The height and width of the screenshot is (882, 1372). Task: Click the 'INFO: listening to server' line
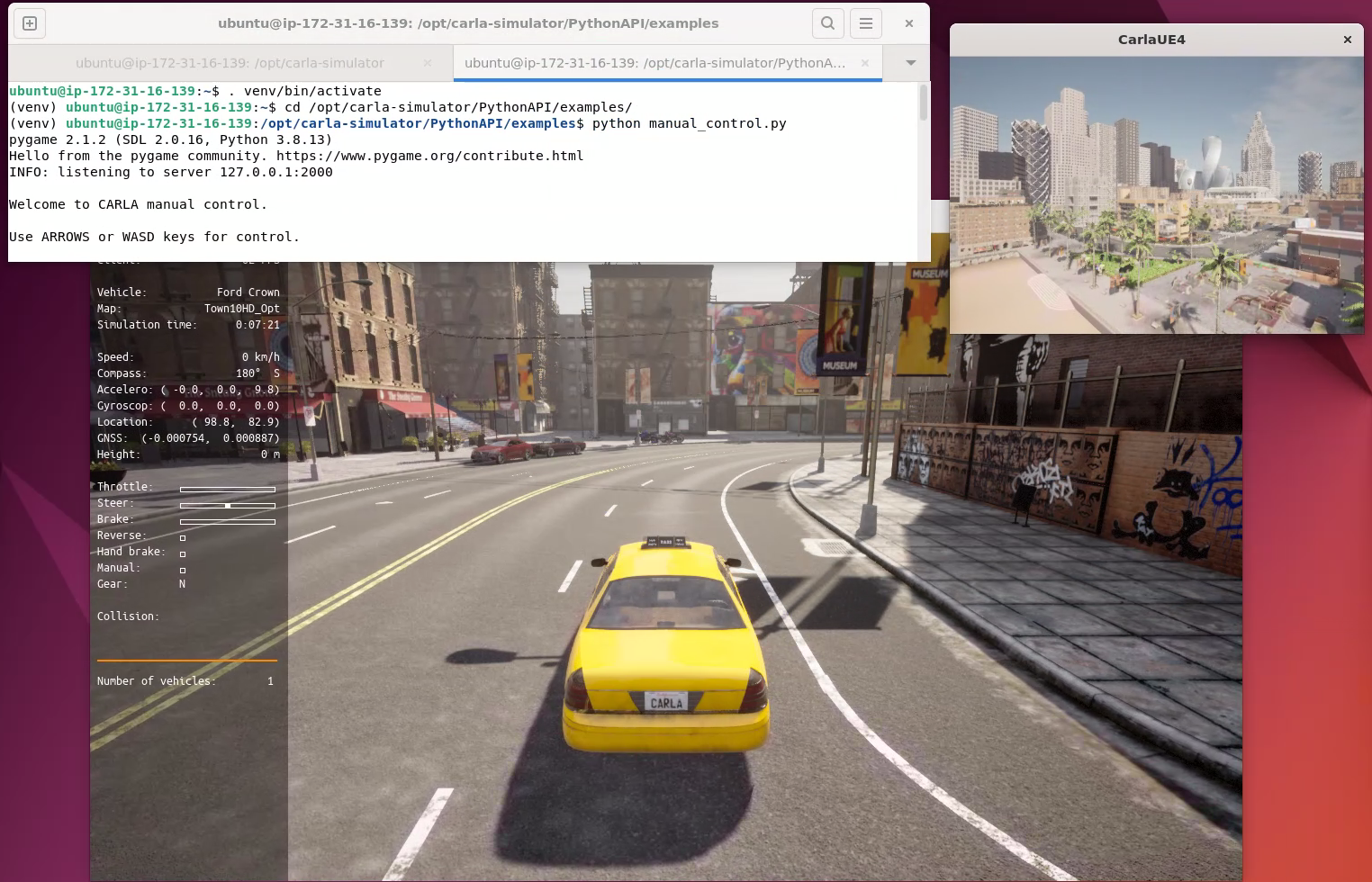171,172
